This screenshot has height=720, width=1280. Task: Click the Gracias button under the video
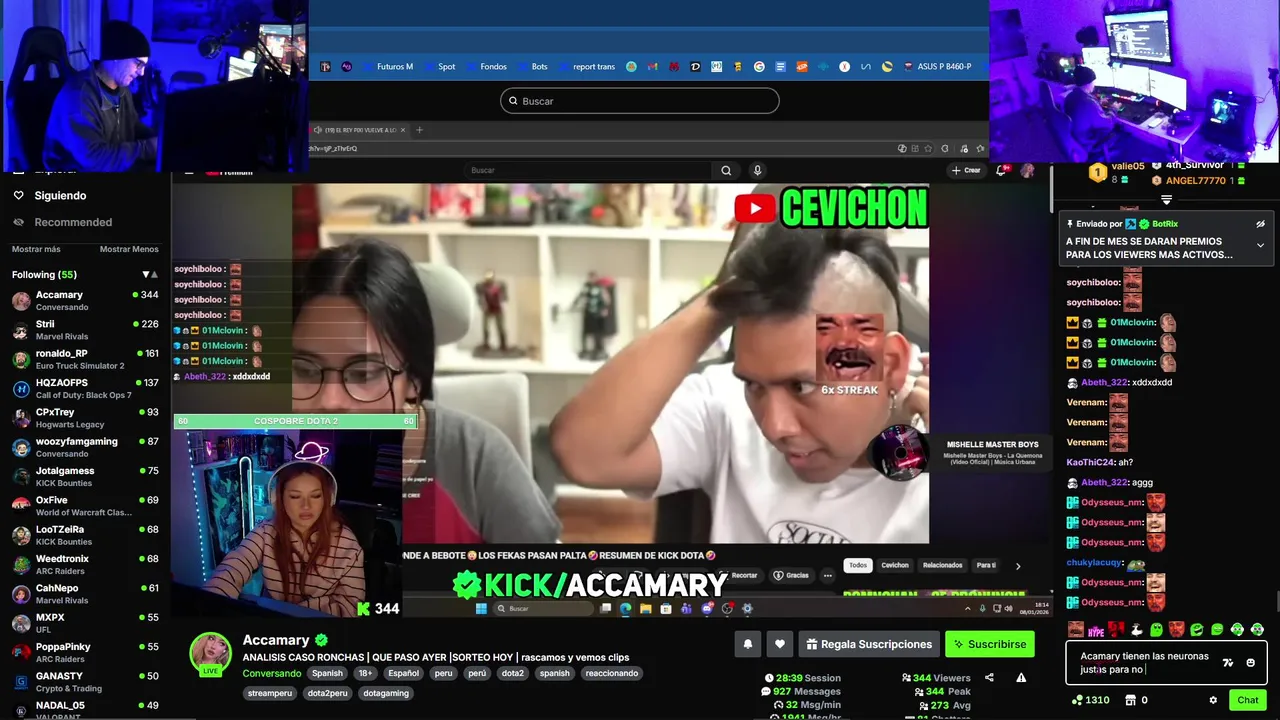tap(791, 575)
